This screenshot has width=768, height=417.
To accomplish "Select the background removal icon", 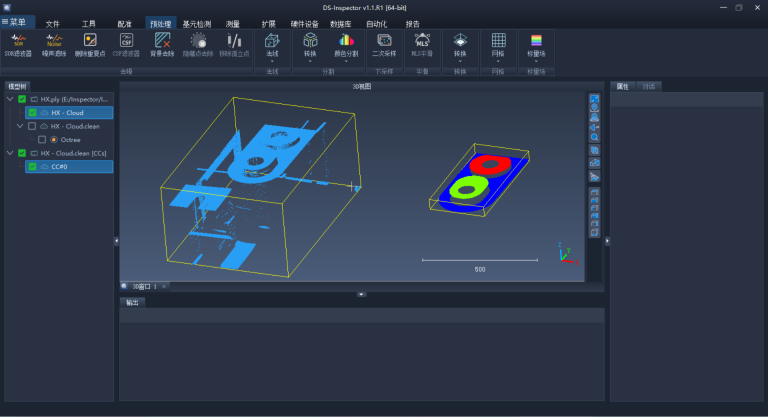I will 162,45.
